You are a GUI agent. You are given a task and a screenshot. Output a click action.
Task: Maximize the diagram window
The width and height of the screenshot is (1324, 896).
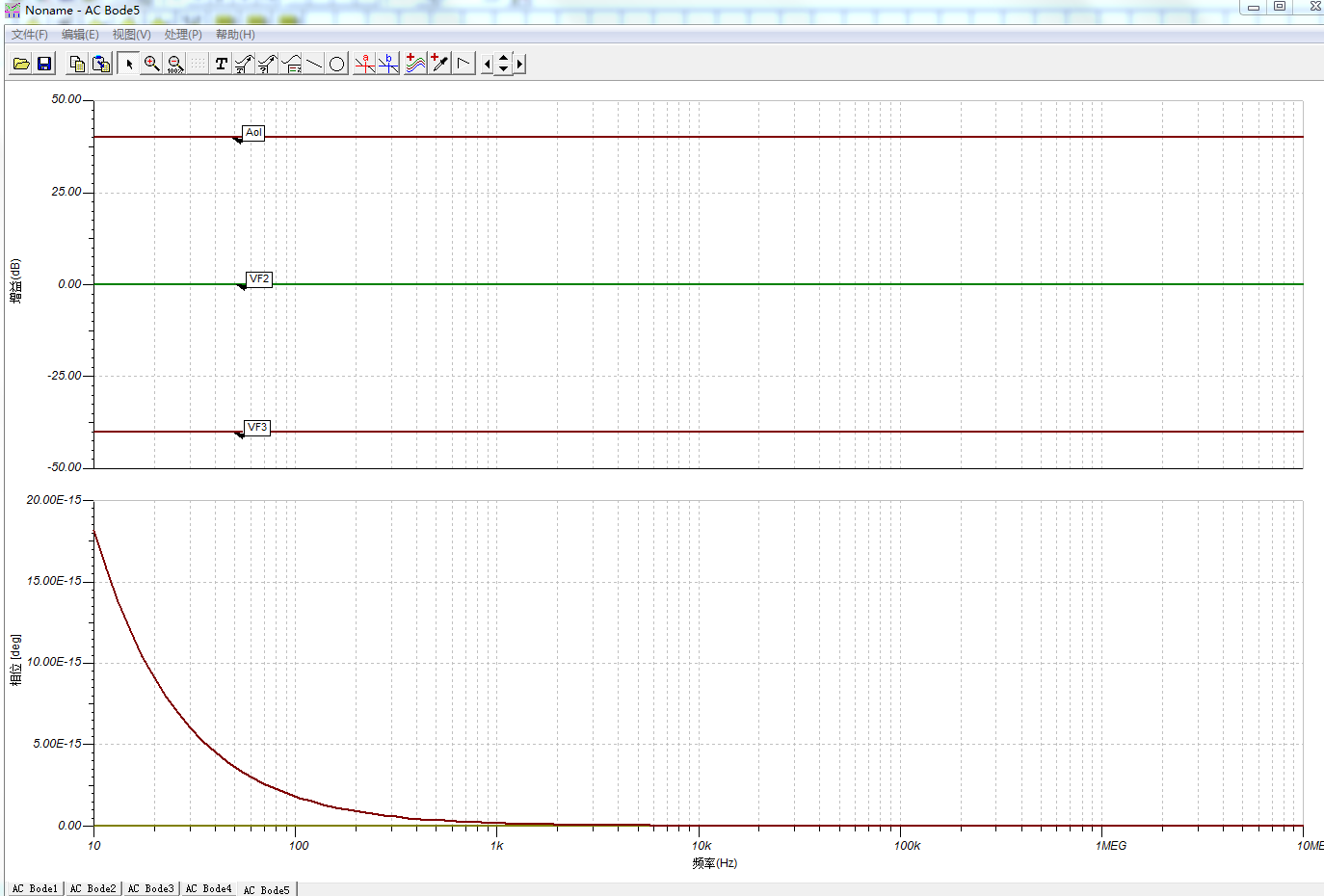pyautogui.click(x=1280, y=7)
